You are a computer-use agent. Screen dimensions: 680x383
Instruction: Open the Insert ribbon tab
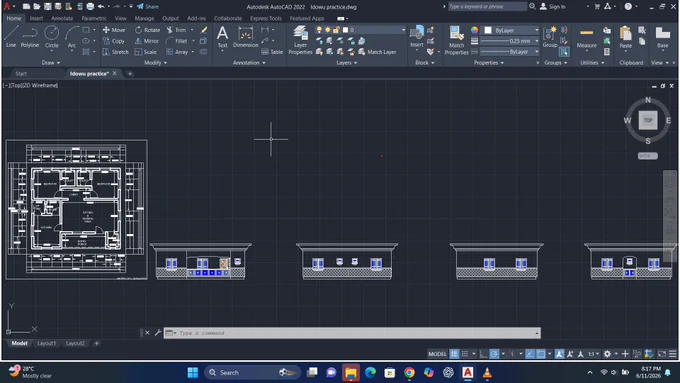pos(36,18)
